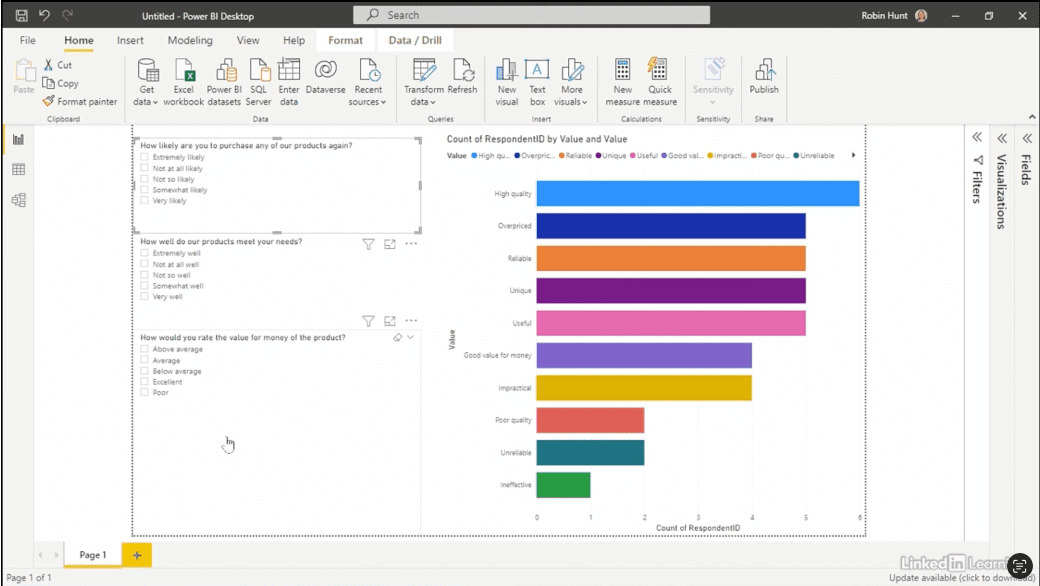This screenshot has height=586, width=1040.
Task: Check the Not at all likely option
Action: click(144, 168)
